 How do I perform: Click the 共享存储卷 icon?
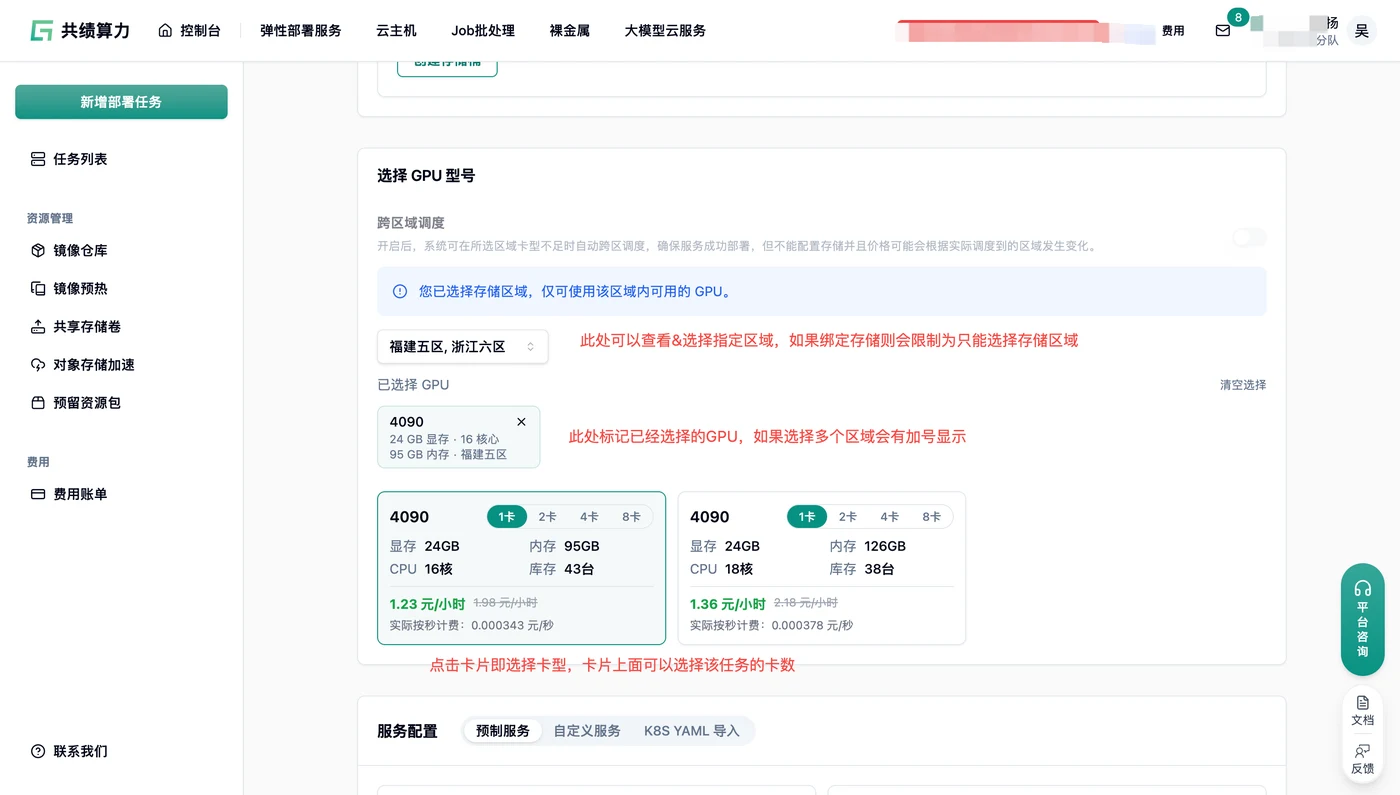[x=38, y=327]
